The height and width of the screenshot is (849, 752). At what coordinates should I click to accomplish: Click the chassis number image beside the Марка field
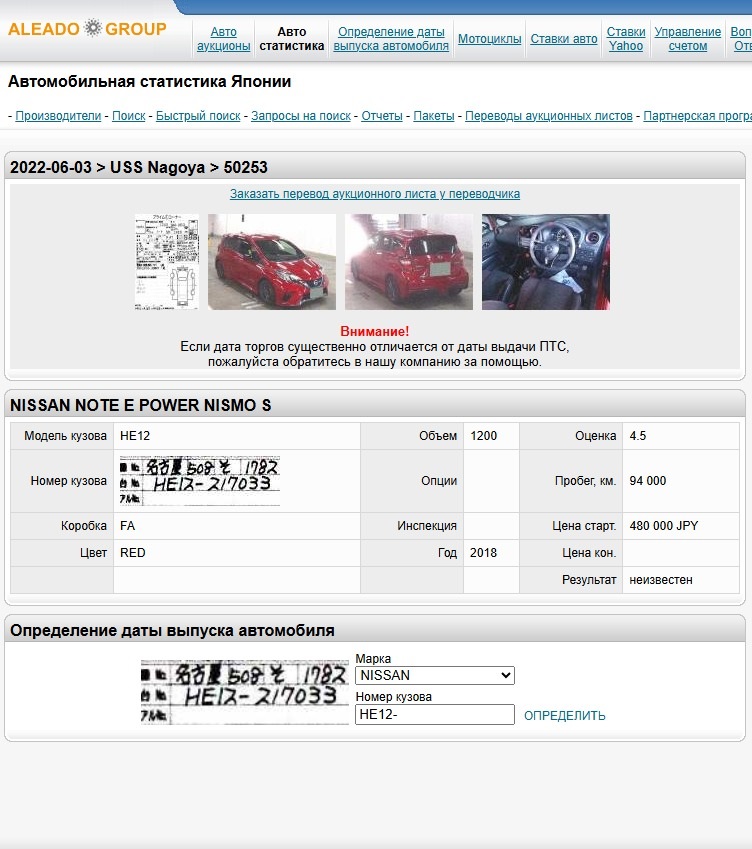(245, 692)
